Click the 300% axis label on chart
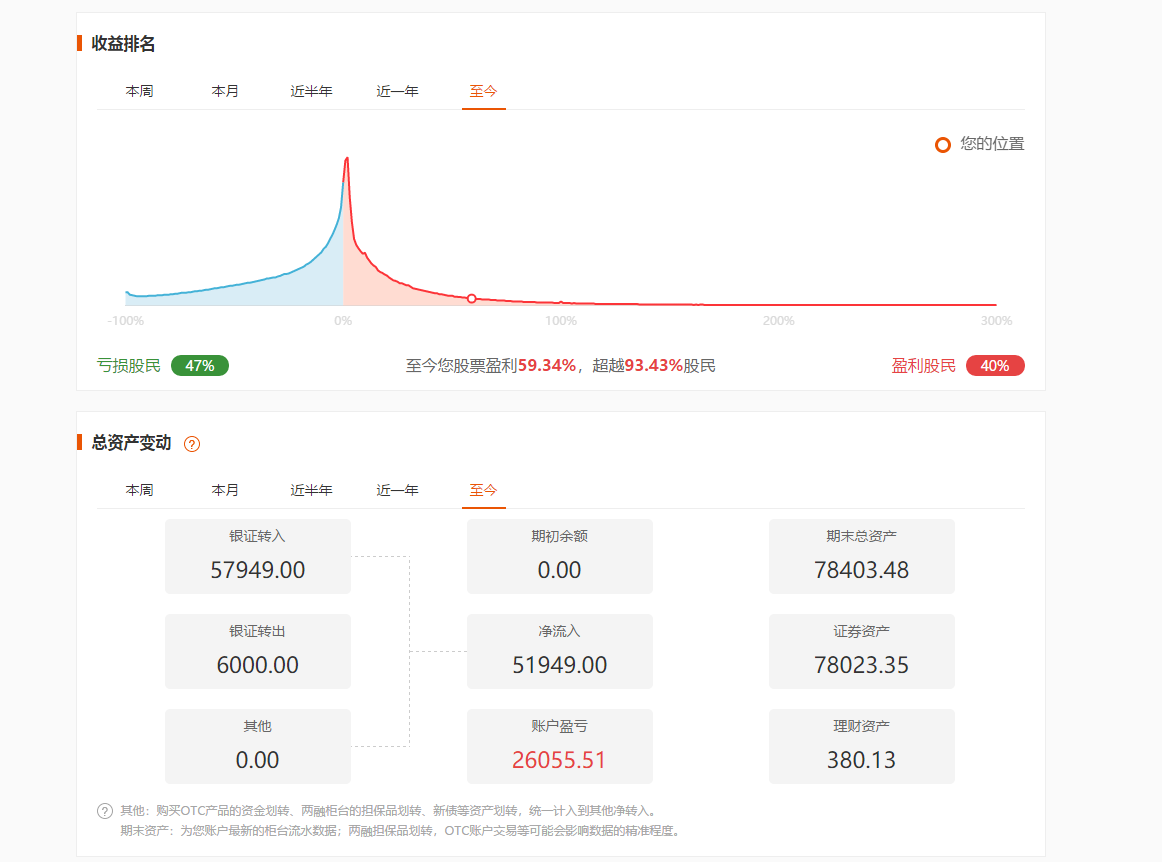Image resolution: width=1162 pixels, height=862 pixels. pyautogui.click(x=997, y=321)
